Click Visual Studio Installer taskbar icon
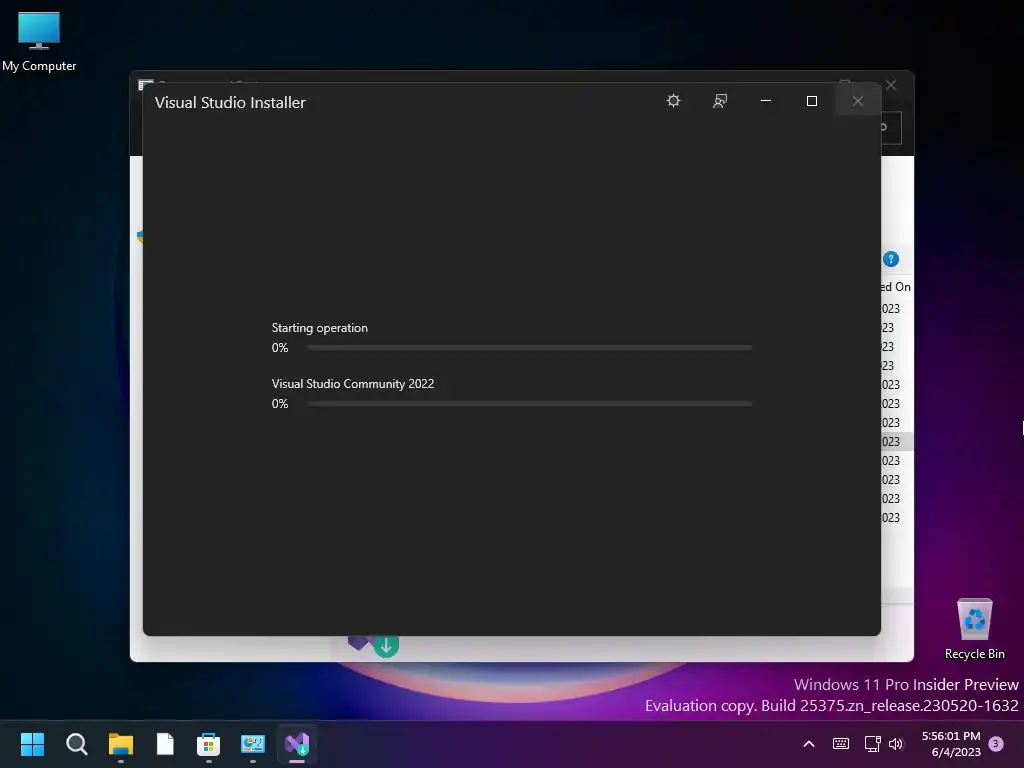Image resolution: width=1024 pixels, height=768 pixels. click(297, 744)
